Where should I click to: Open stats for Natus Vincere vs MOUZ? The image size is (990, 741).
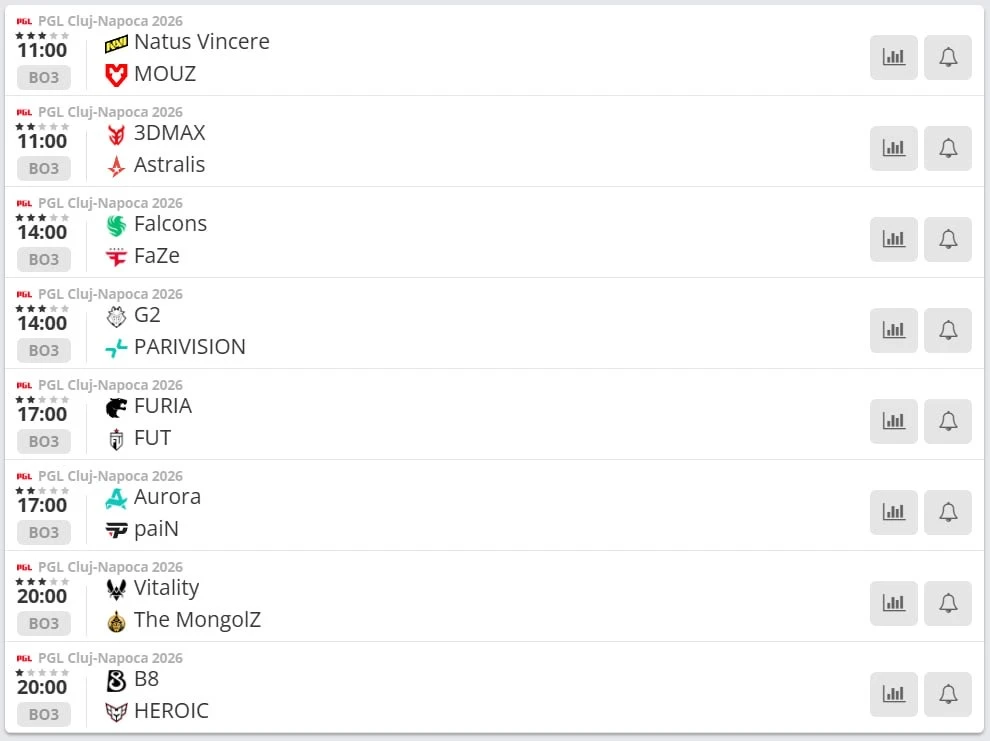893,58
